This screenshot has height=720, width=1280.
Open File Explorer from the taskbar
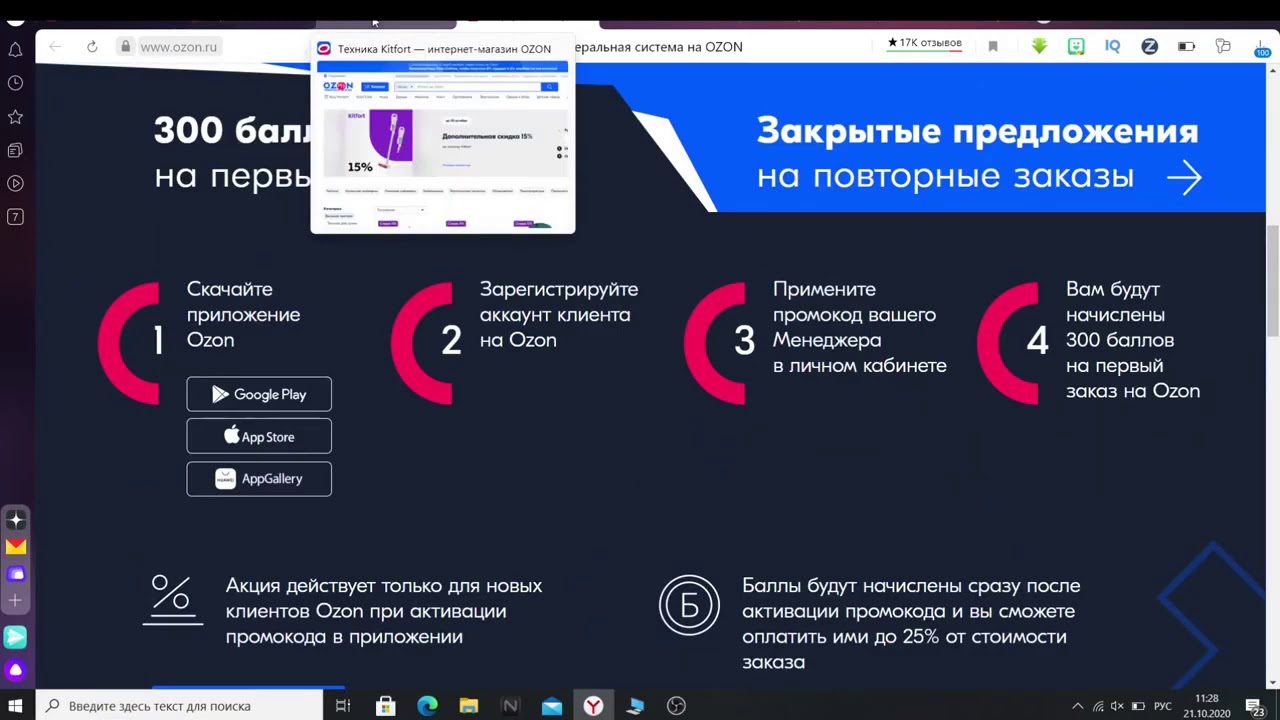(x=468, y=706)
